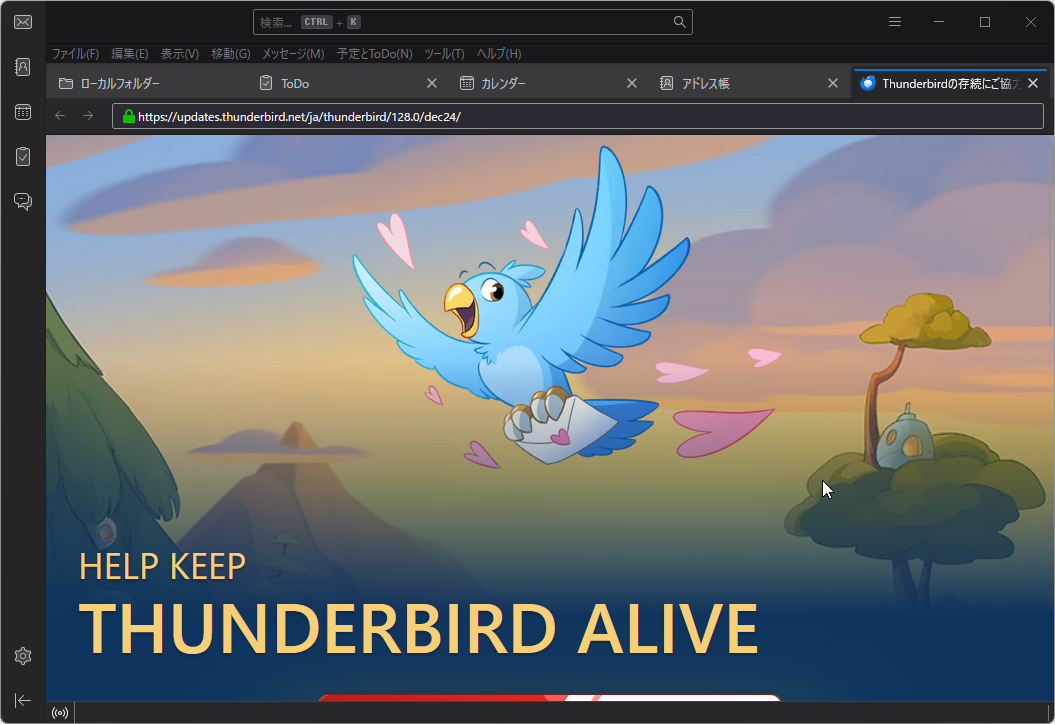Open the ファイル(F) menu
The width and height of the screenshot is (1055, 724).
pos(75,54)
